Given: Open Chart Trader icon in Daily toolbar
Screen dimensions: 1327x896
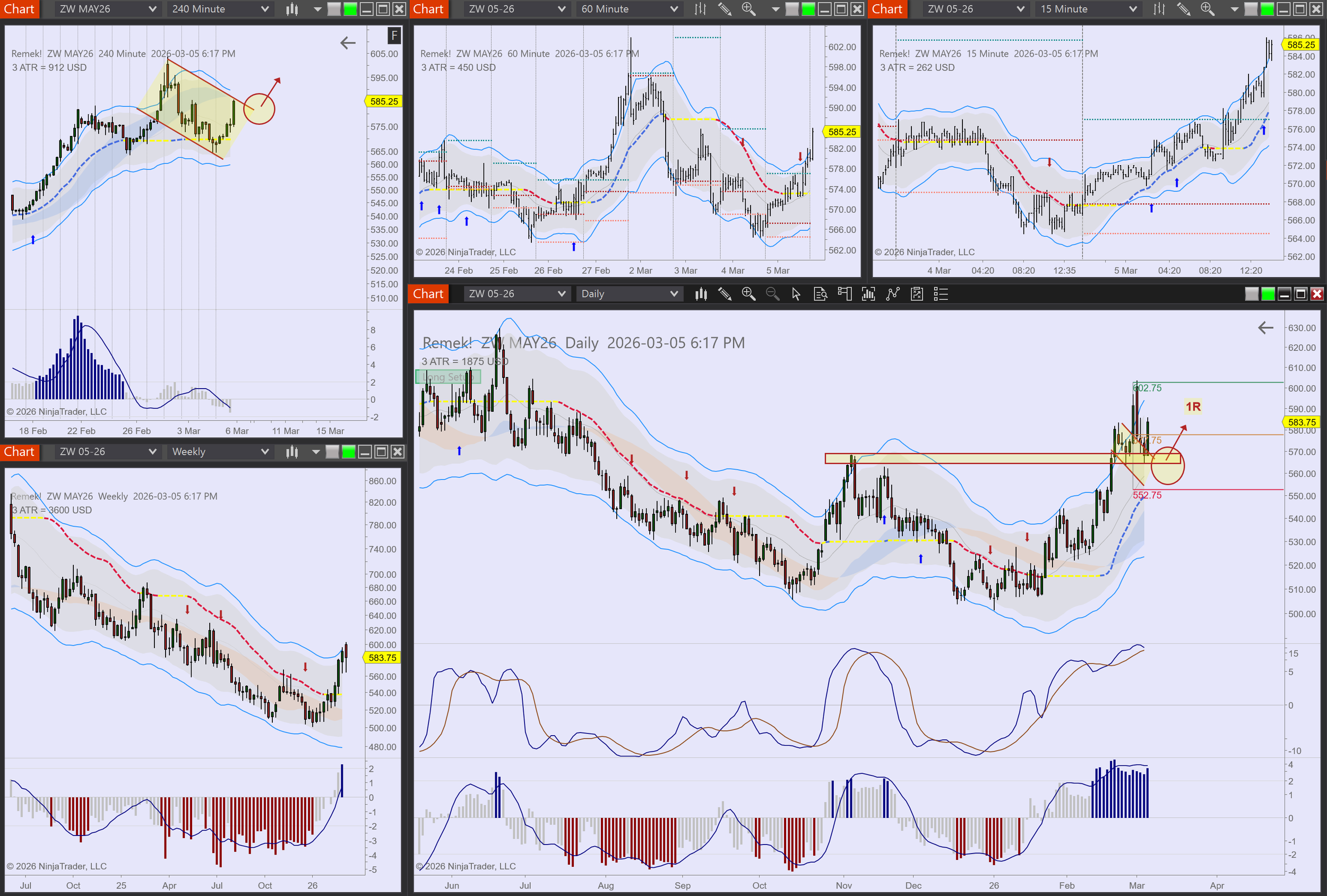Looking at the screenshot, I should (845, 294).
